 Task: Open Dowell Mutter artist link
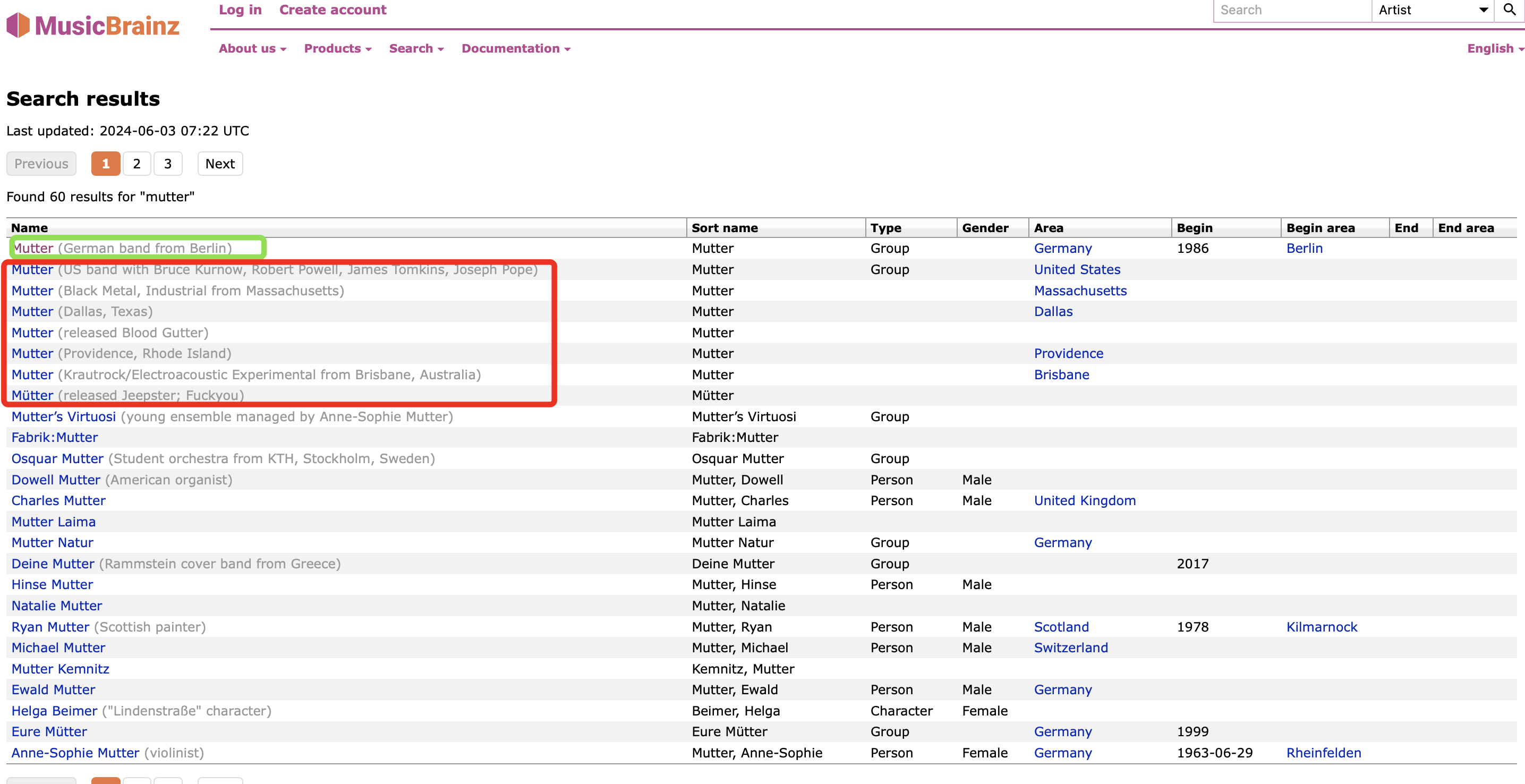point(56,480)
